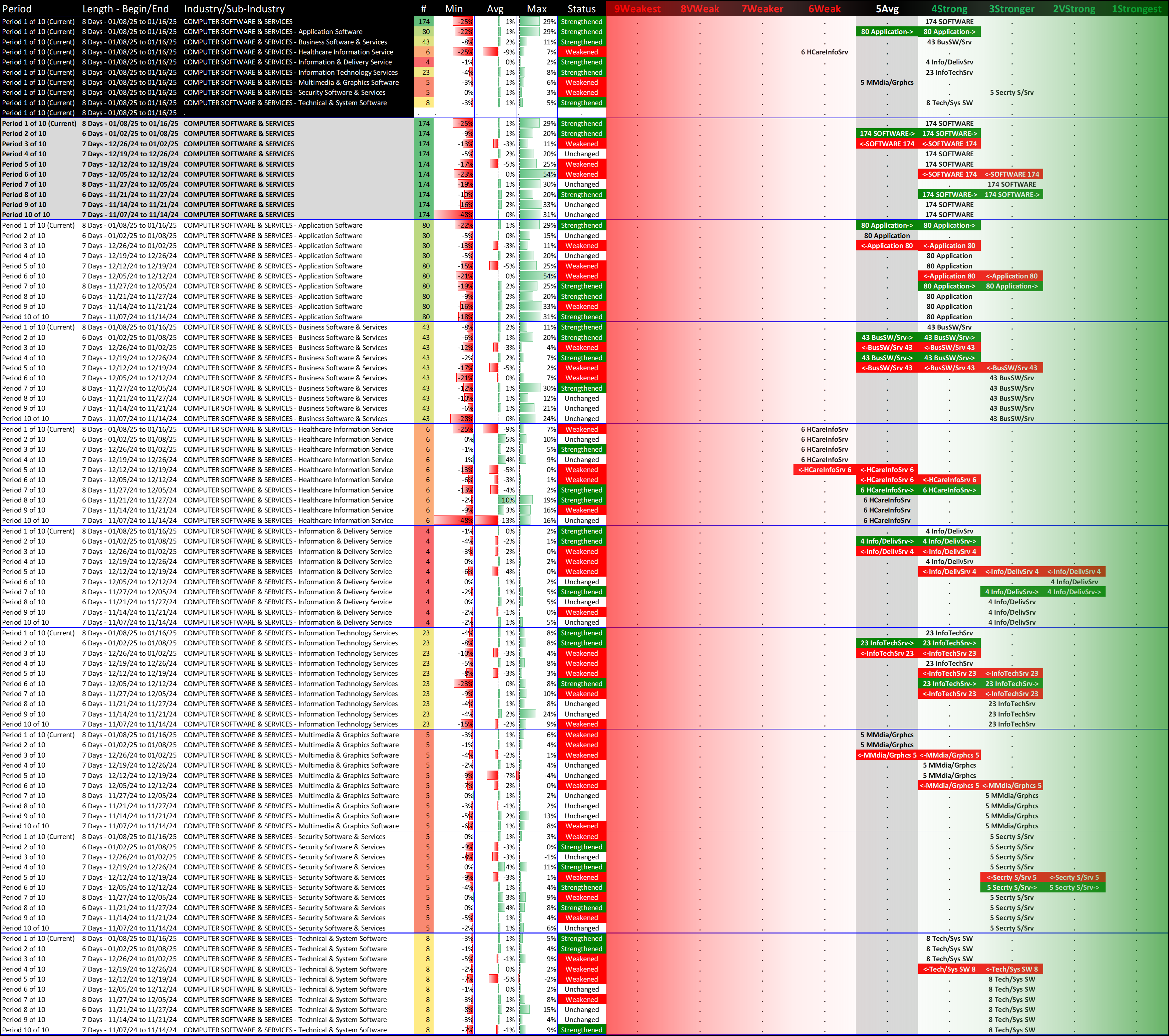
Task: Select the 9Weakest rating column header
Action: tap(637, 9)
